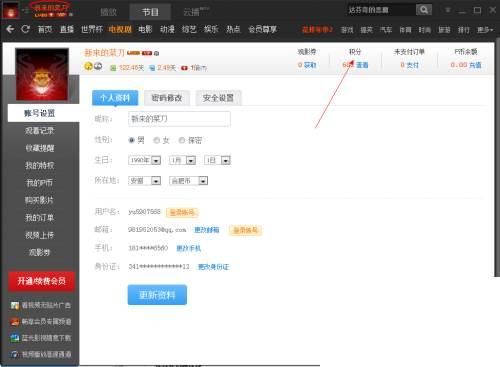Image resolution: width=500 pixels, height=367 pixels.
Task: Select the 保密 gender radio button
Action: pos(182,140)
